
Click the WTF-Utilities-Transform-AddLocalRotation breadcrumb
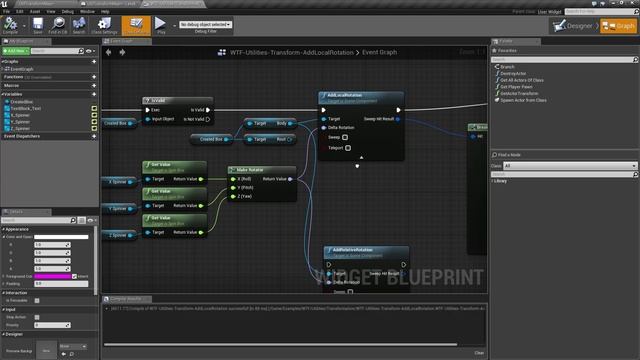(291, 52)
